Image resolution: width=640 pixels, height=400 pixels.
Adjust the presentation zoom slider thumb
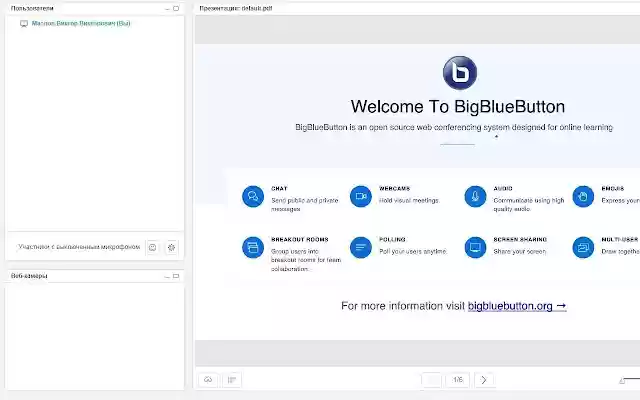(x=622, y=381)
